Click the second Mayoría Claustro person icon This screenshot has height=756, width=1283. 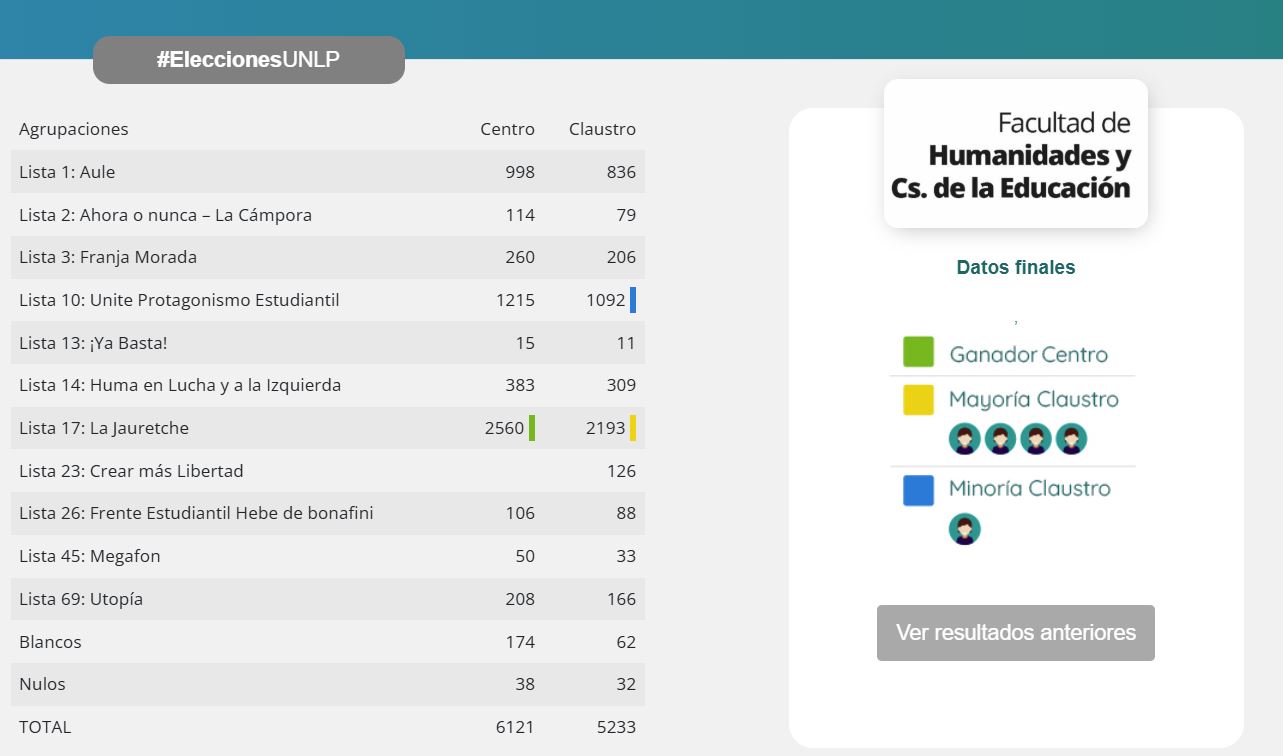coord(1000,438)
